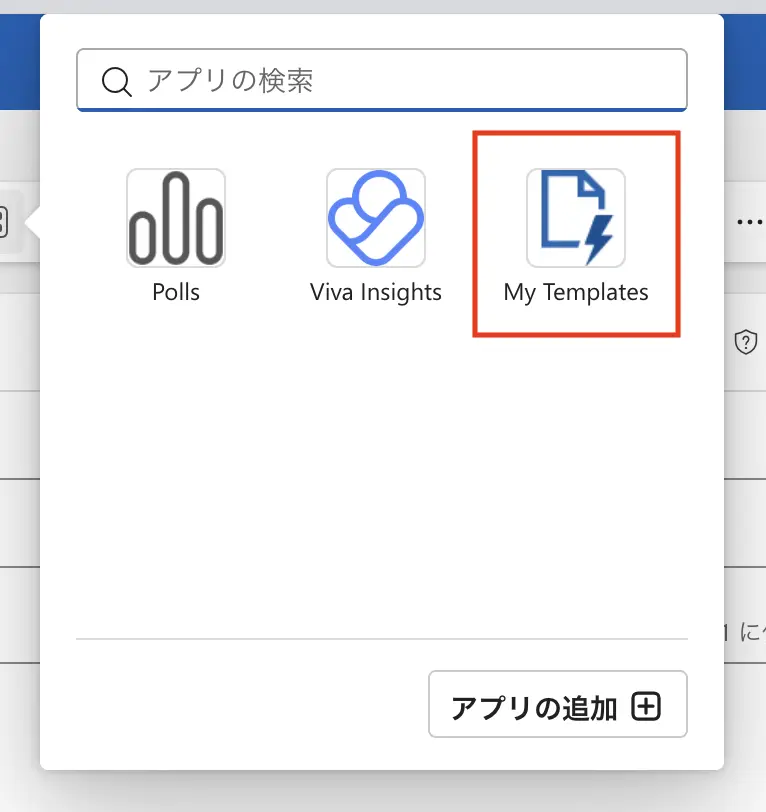Click the アプリの検索 placeholder text

pyautogui.click(x=231, y=80)
